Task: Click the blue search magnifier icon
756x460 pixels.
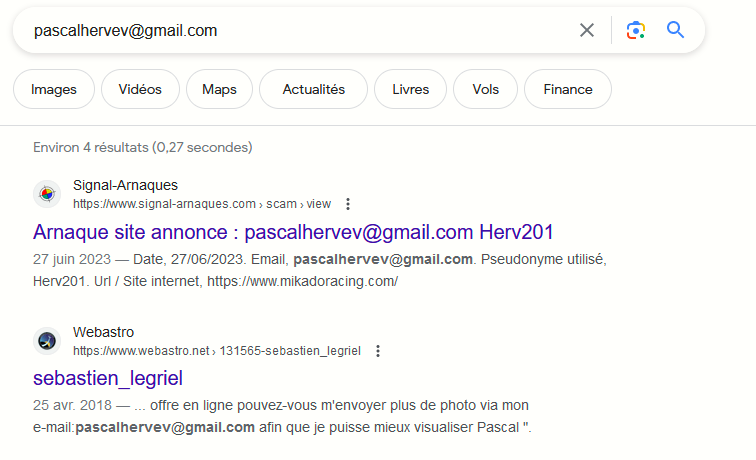Action: (x=676, y=30)
